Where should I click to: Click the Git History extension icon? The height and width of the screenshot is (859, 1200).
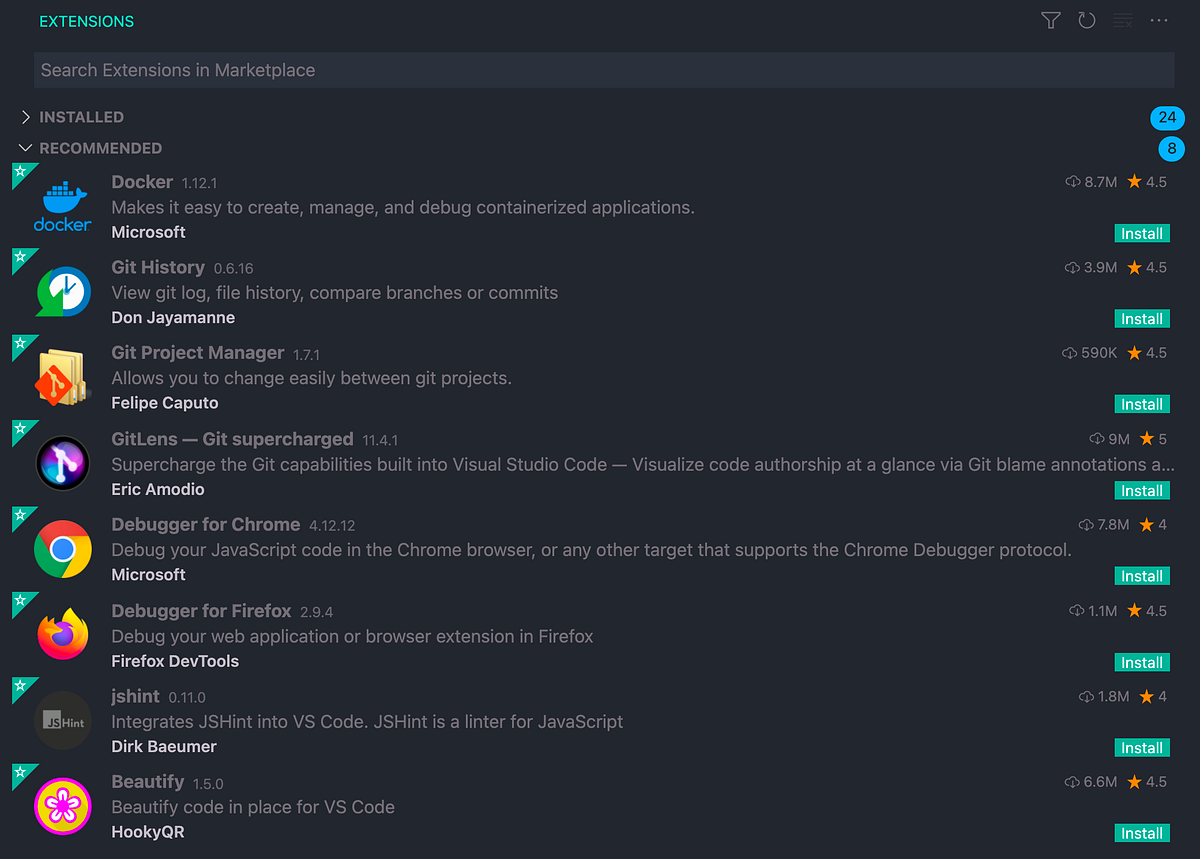coord(62,291)
